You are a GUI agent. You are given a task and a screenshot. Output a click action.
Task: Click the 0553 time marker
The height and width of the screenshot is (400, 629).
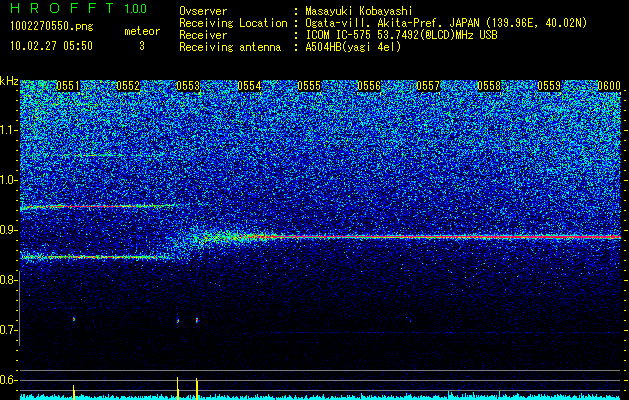point(188,86)
